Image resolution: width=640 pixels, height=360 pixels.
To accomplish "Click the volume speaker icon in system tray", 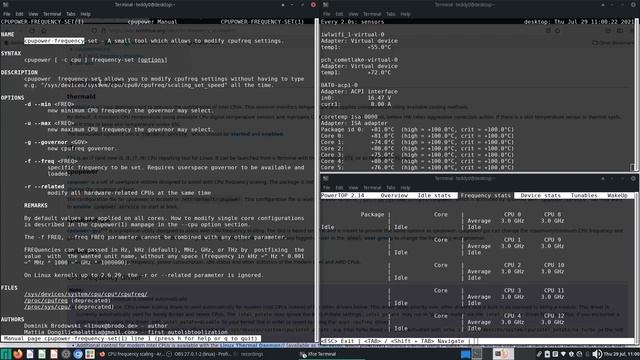I will pyautogui.click(x=597, y=354).
